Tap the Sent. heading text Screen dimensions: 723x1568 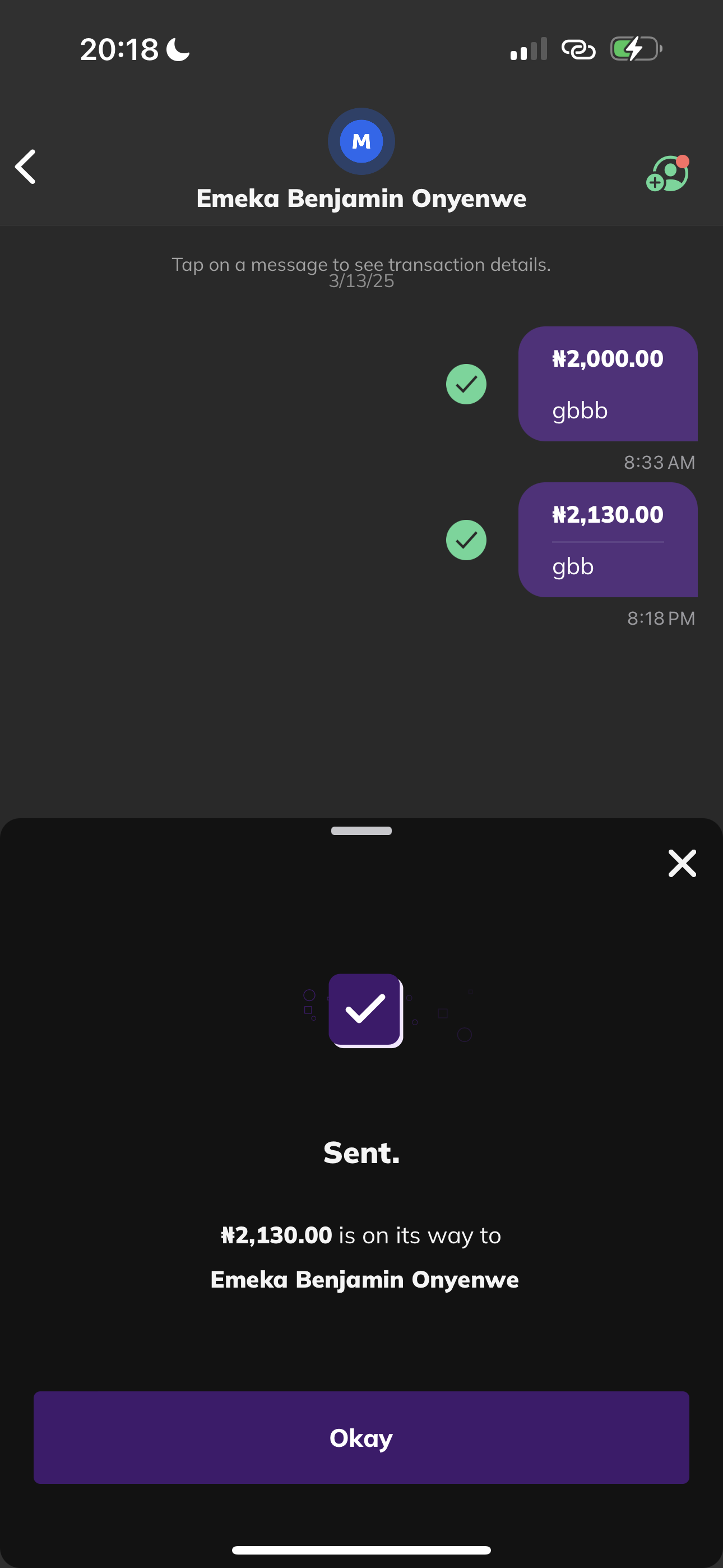(361, 1152)
